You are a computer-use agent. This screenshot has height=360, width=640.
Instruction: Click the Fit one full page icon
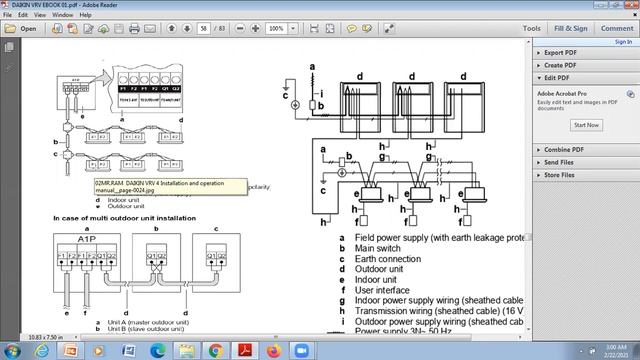point(330,29)
